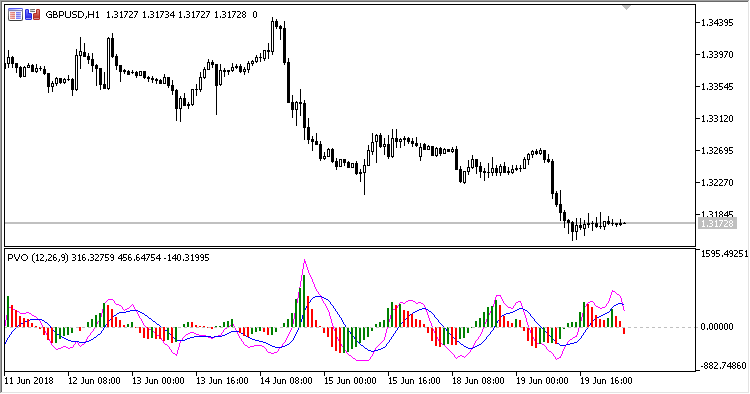Click the 1.33545 price scale value
Image resolution: width=750 pixels, height=394 pixels.
click(x=717, y=87)
